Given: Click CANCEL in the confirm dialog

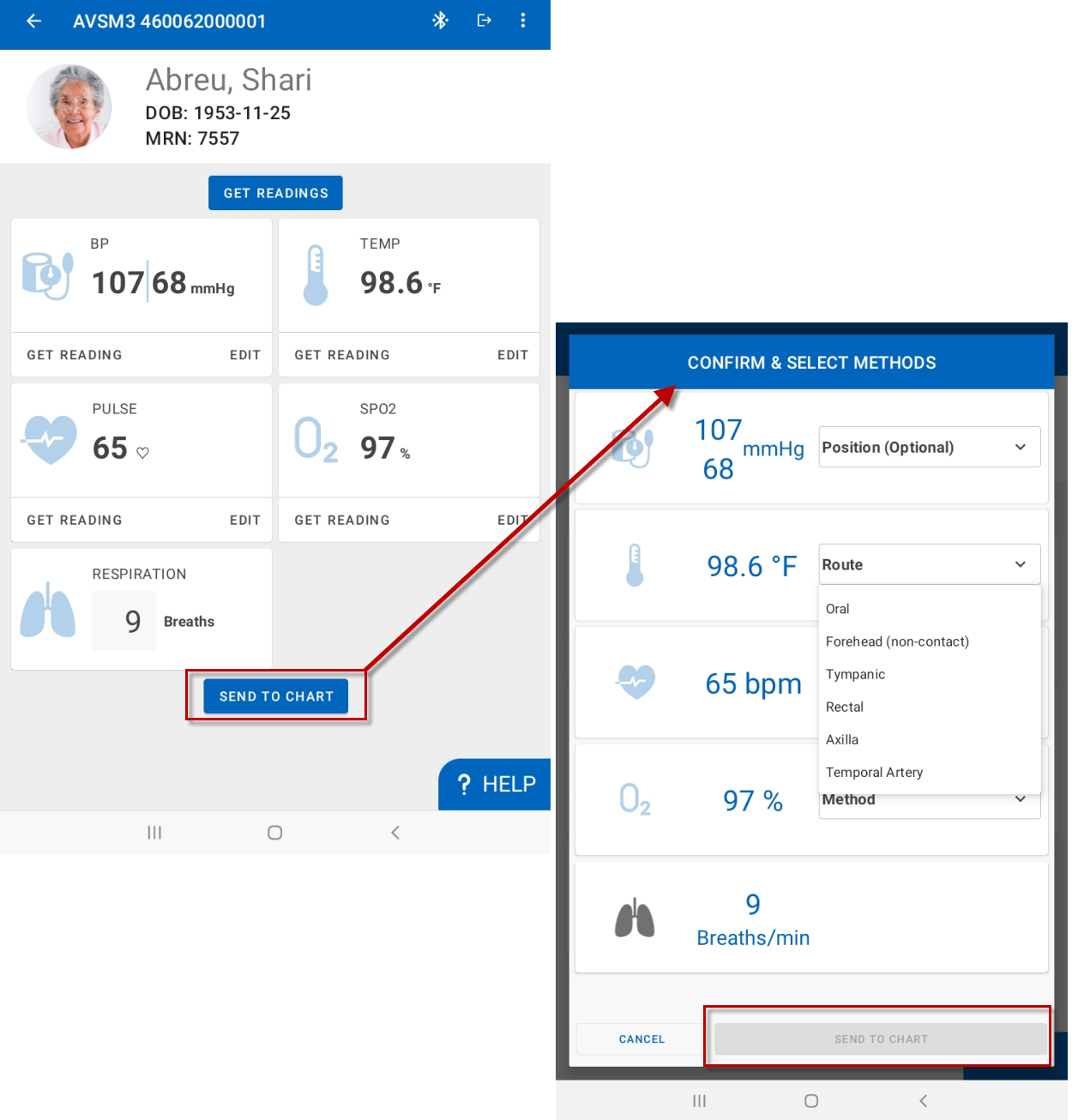Looking at the screenshot, I should [641, 1039].
